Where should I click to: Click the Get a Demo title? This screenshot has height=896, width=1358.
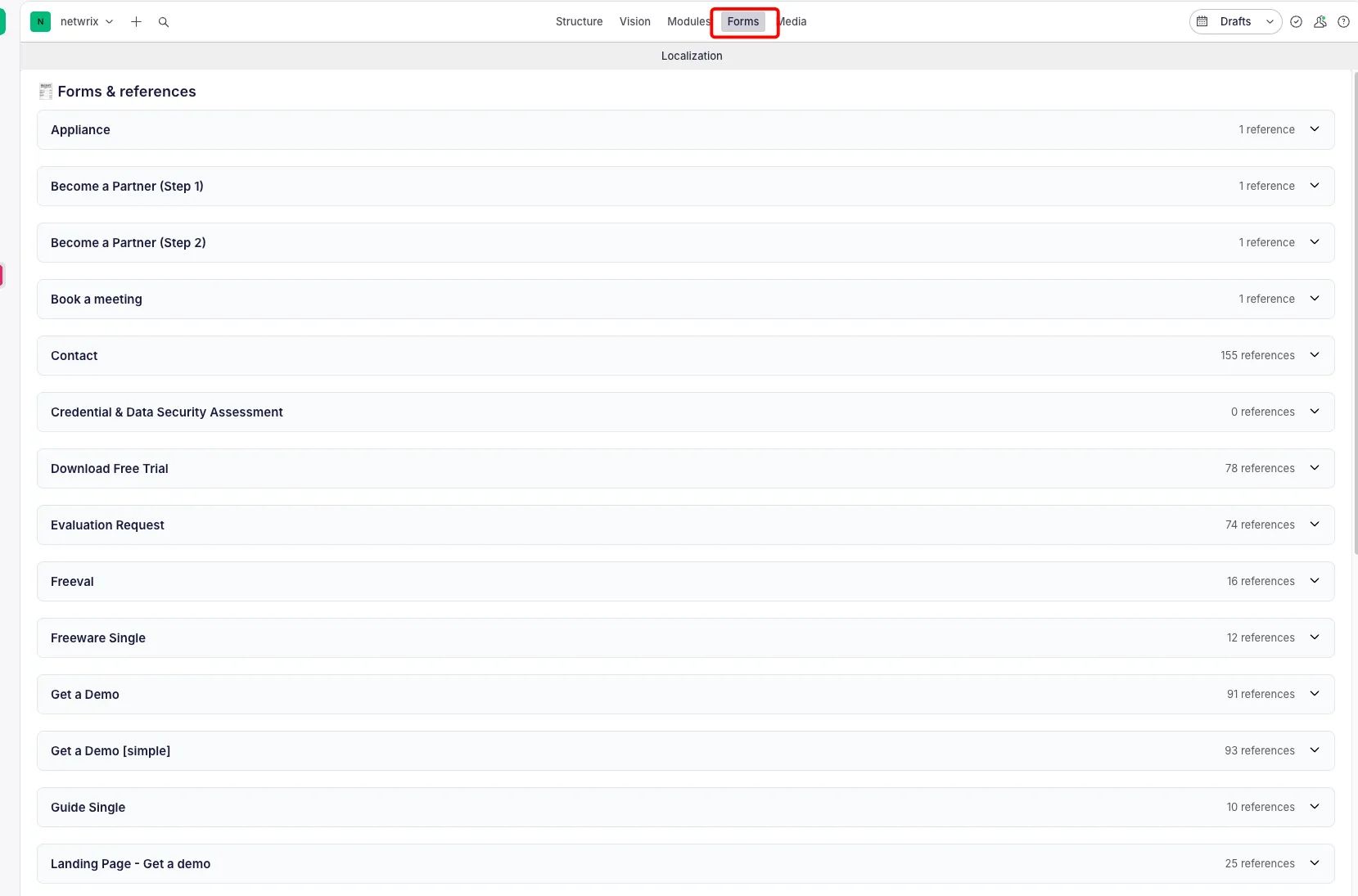point(85,695)
